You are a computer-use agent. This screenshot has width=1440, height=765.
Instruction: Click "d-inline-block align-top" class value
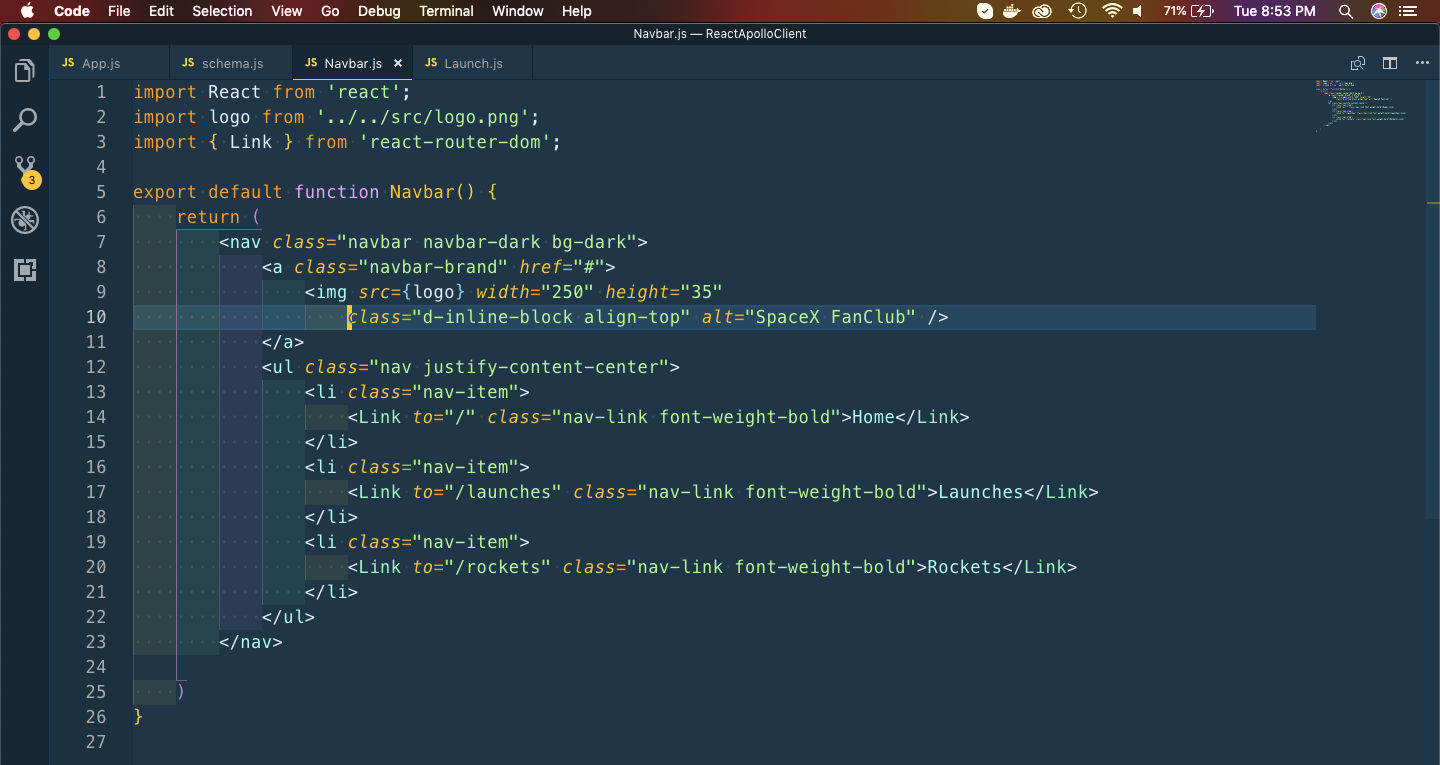click(x=551, y=317)
